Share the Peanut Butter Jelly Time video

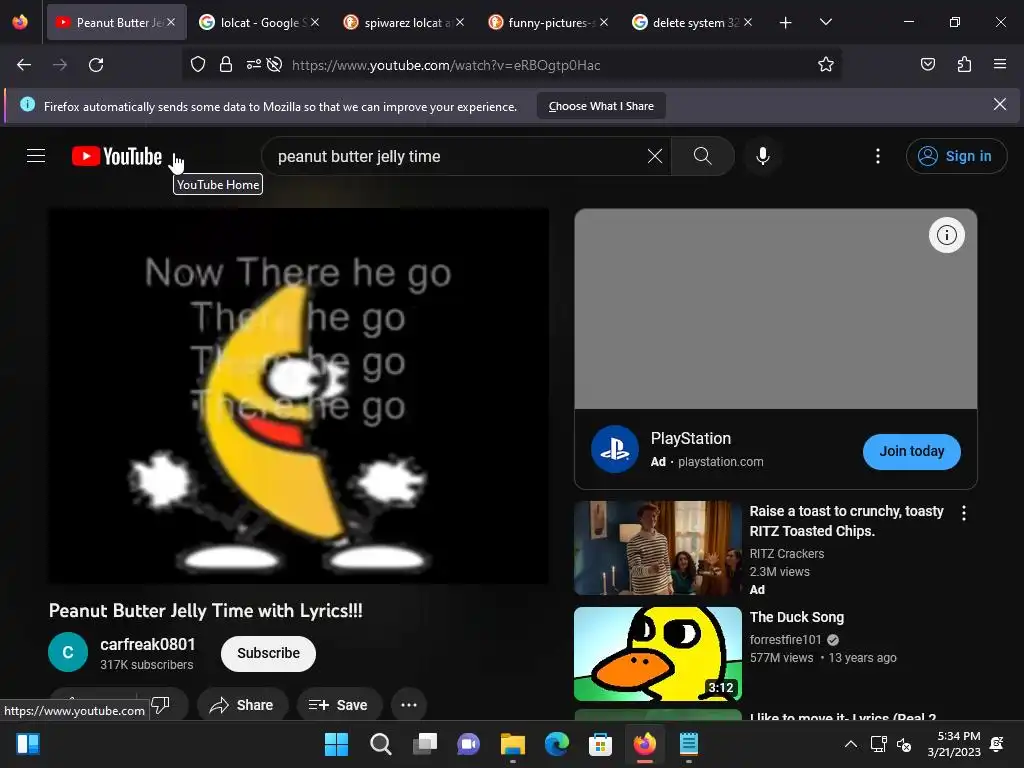click(x=242, y=705)
